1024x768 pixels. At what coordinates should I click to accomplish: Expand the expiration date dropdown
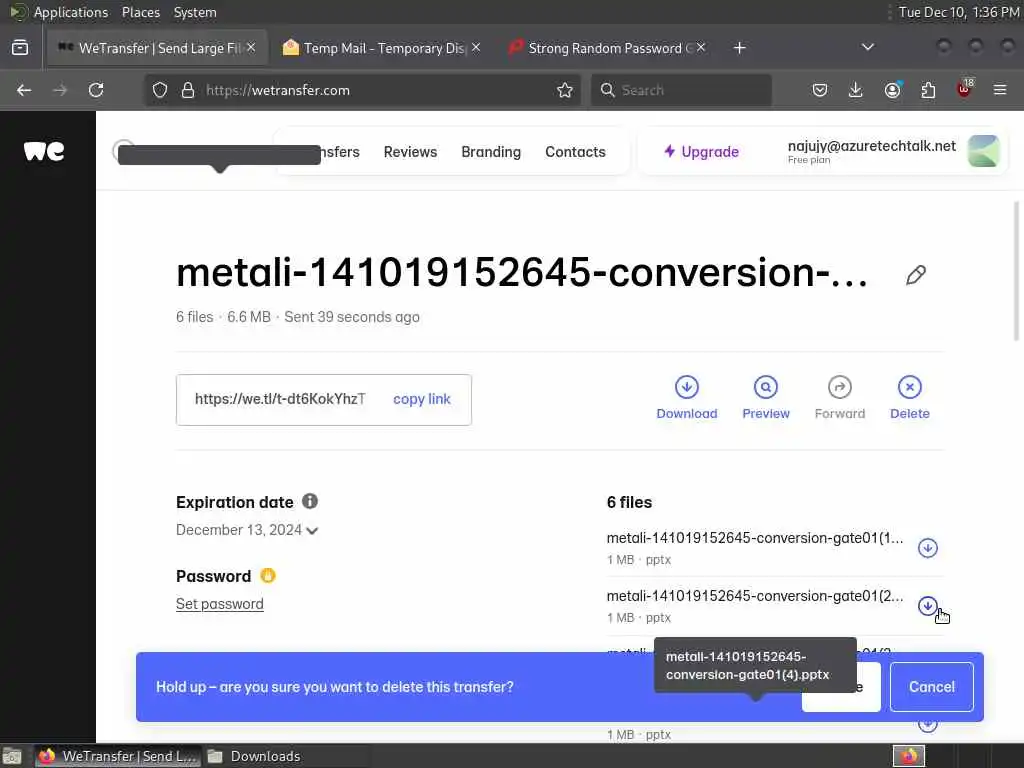coord(312,530)
